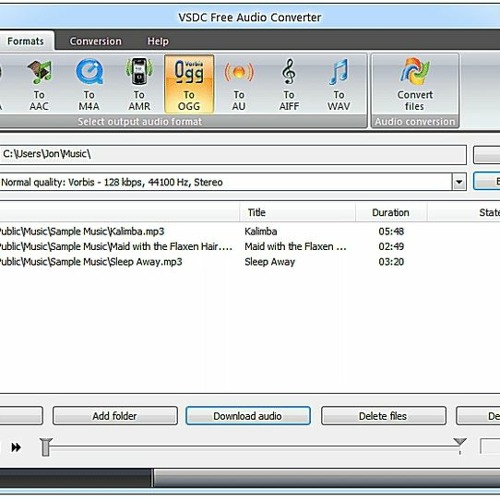Skip forward with the fast-forward control

pyautogui.click(x=16, y=447)
